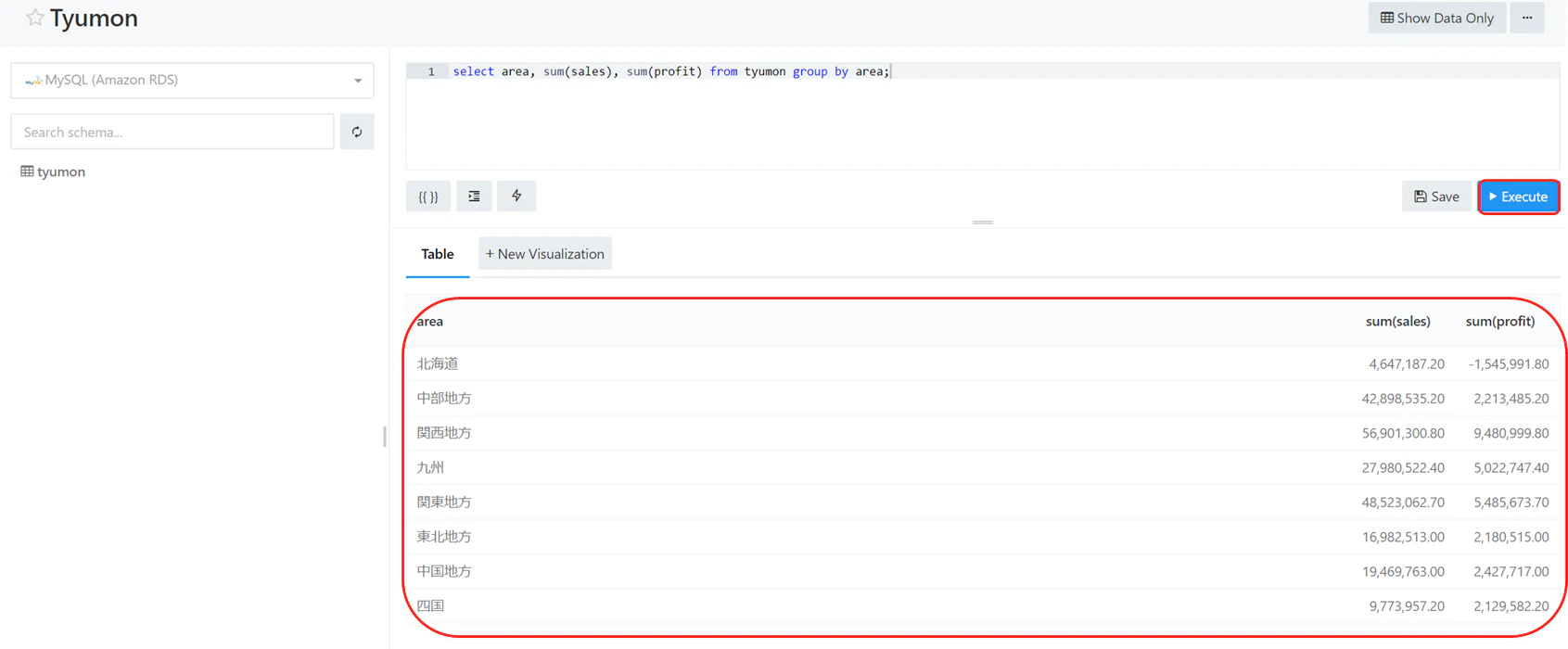Open the MySQL (Amazon RDS) data source dropdown
Viewport: 1568px width, 649px height.
point(192,81)
